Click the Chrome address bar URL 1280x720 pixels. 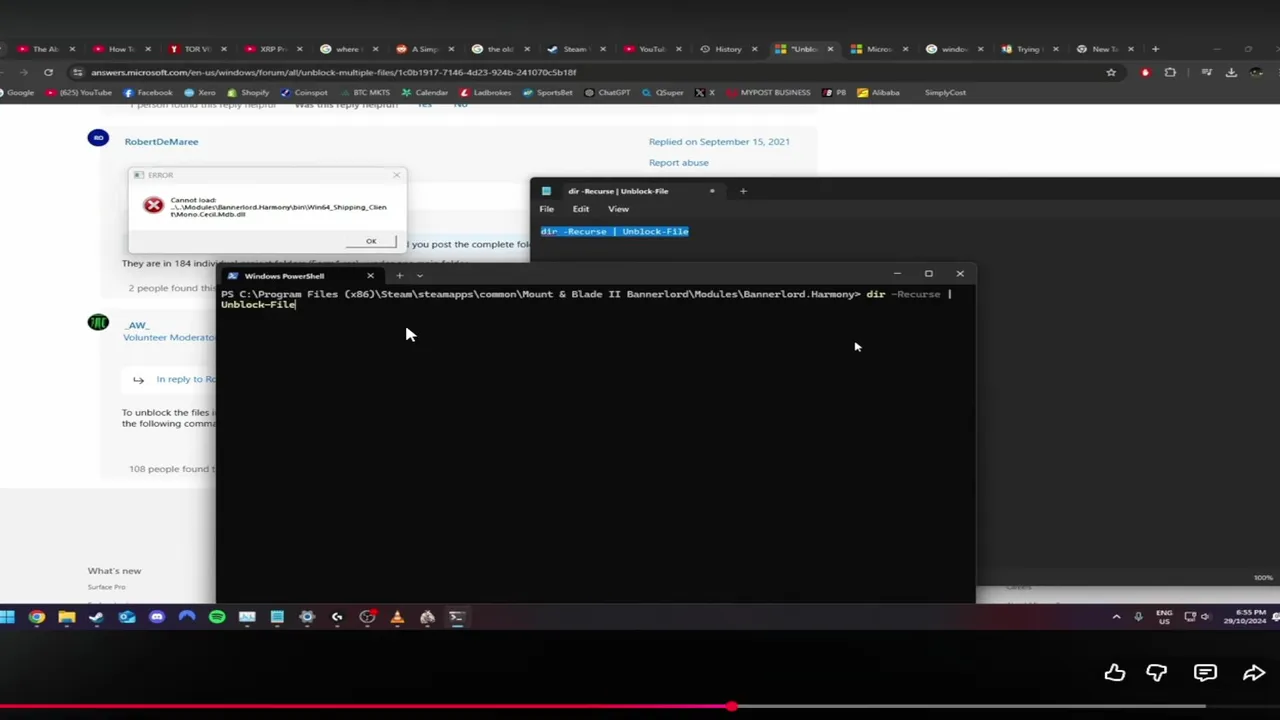tap(333, 72)
